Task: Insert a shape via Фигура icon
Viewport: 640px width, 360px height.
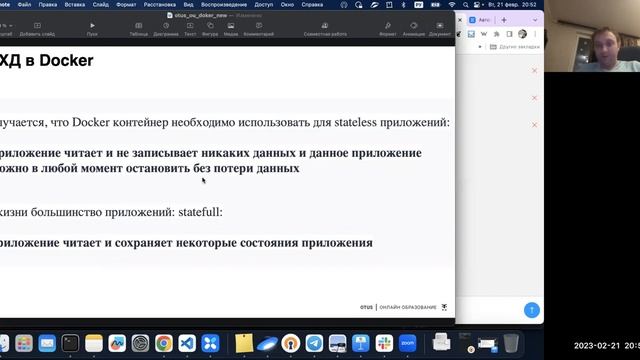Action: [210, 29]
